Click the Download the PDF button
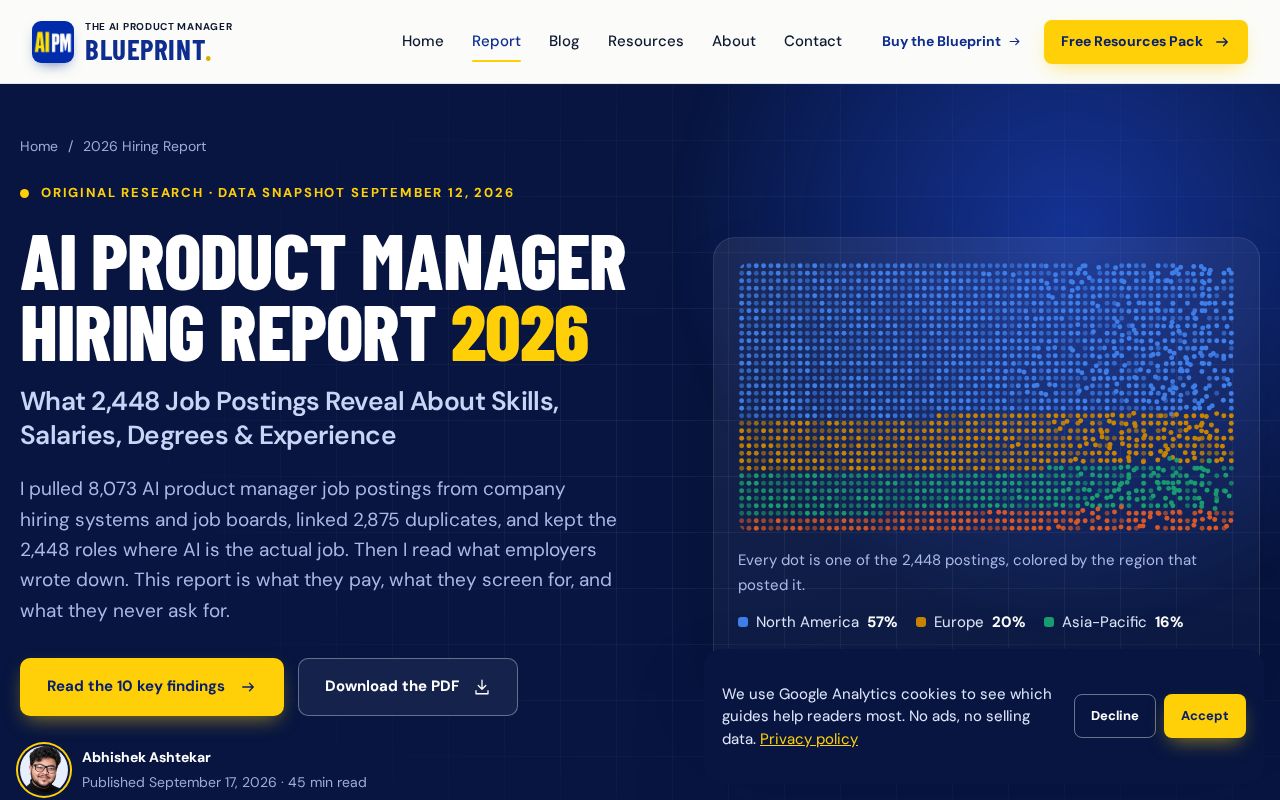The image size is (1280, 800). [408, 687]
